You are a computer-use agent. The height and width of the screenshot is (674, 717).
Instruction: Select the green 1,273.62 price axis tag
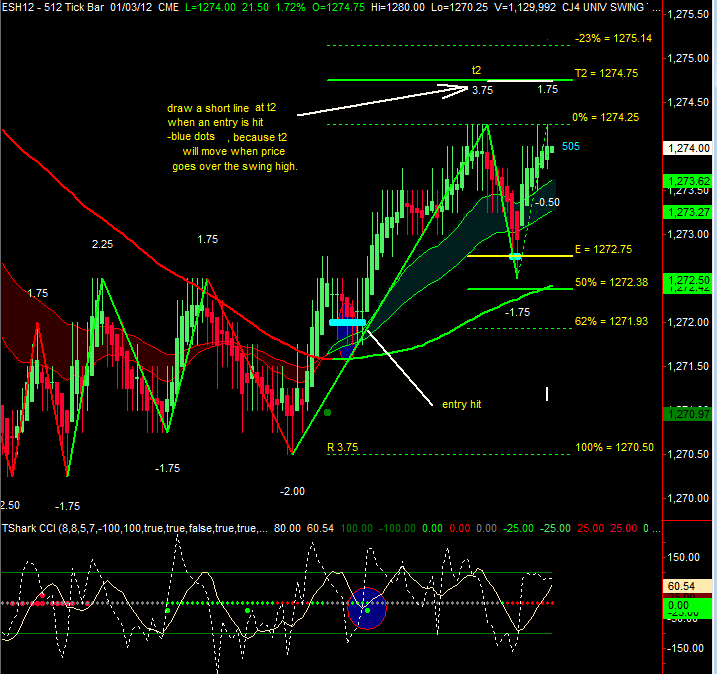pos(687,181)
